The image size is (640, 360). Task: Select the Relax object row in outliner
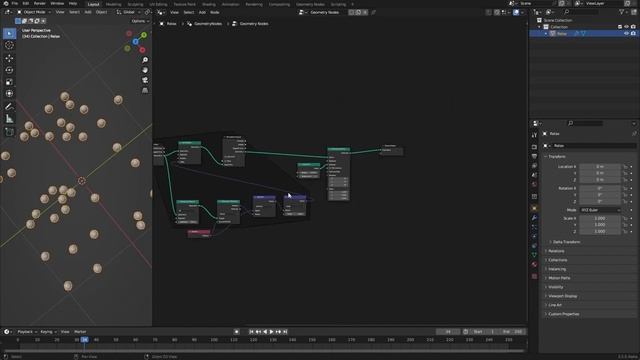tap(584, 33)
